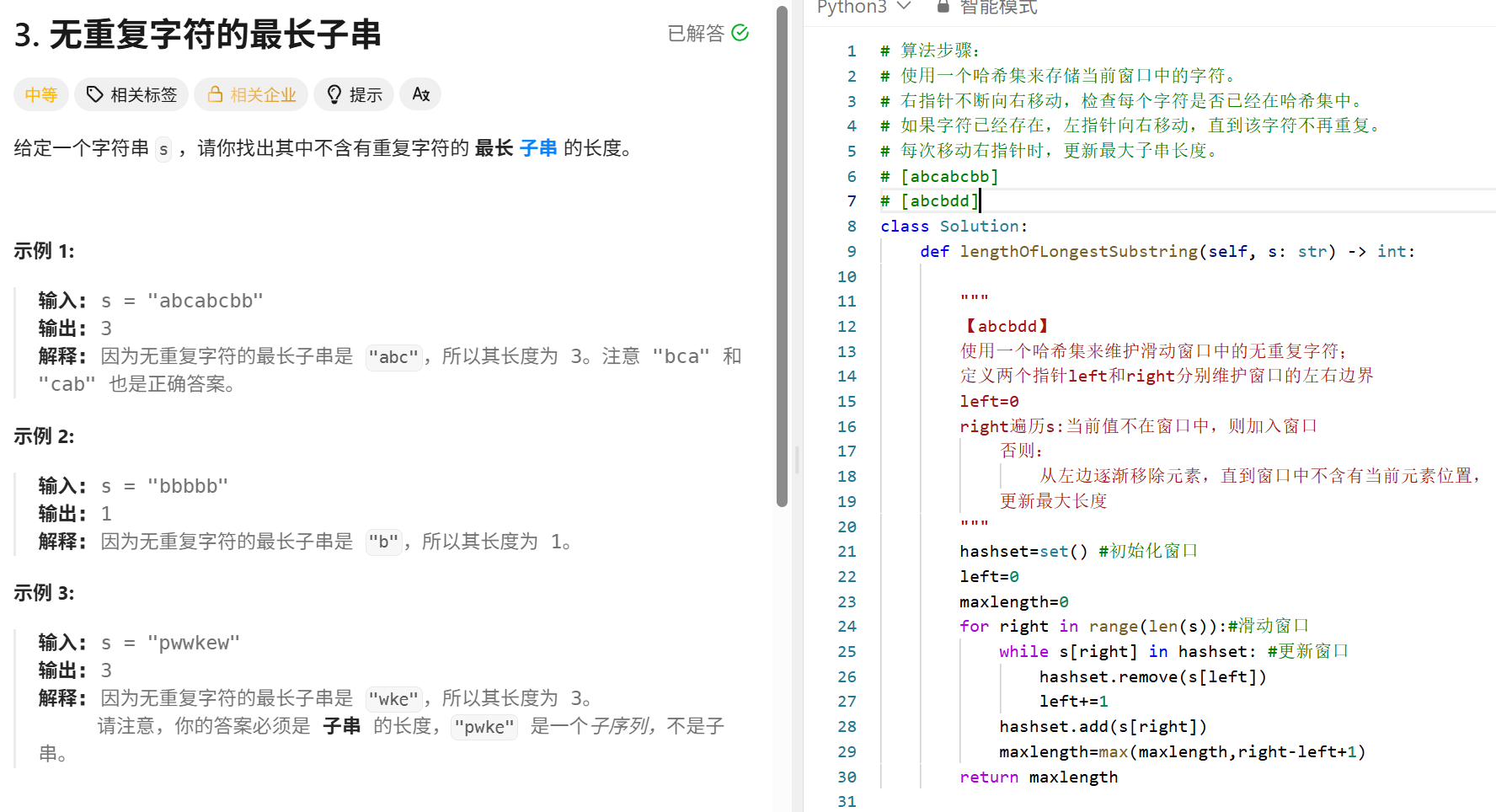Screen dimensions: 1496x812
Task: Click the input value "abcabcbb" in example 1
Action: [205, 301]
